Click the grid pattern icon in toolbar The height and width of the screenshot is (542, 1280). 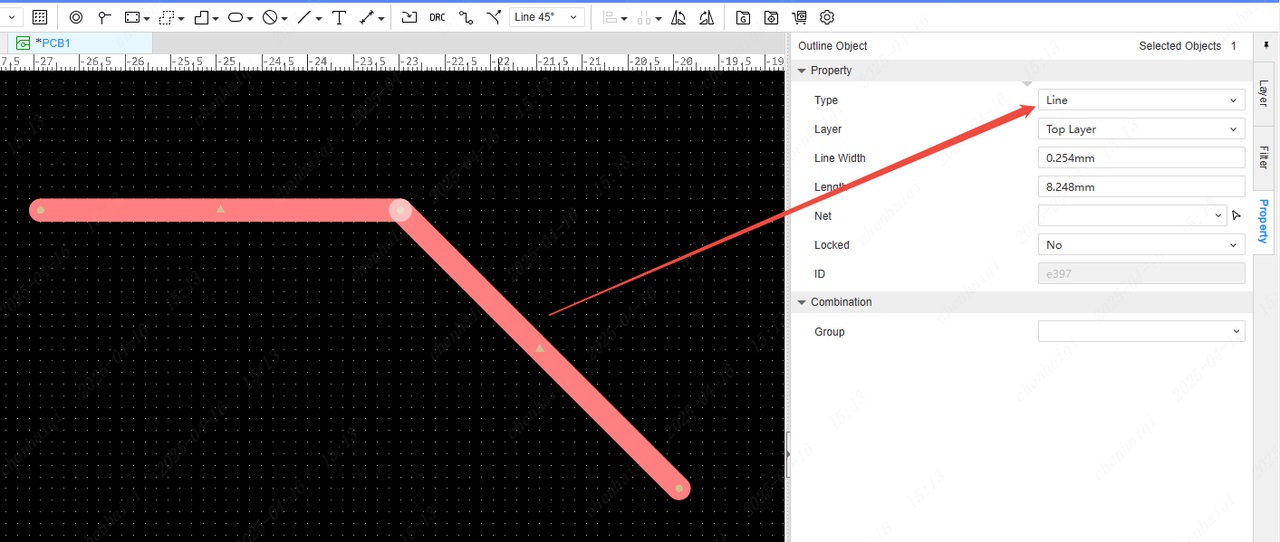[40, 17]
